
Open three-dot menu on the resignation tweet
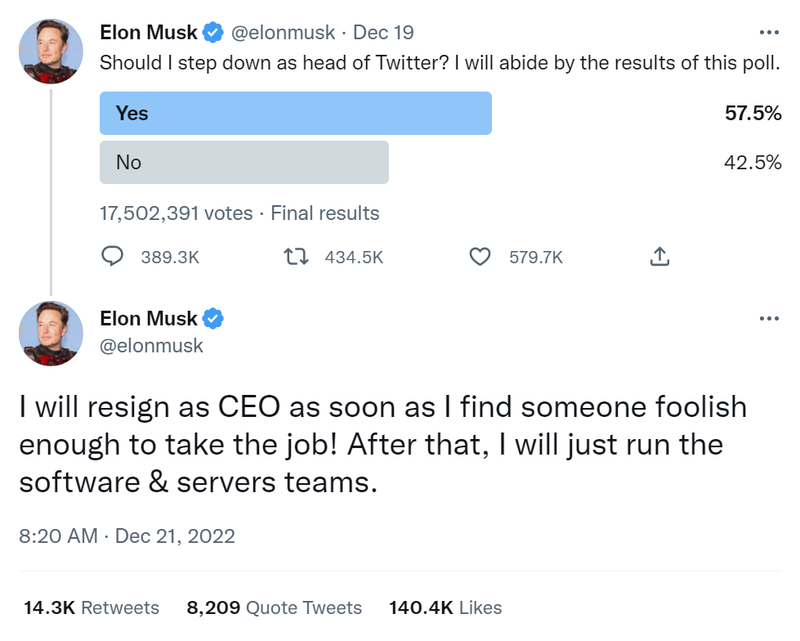(x=769, y=318)
